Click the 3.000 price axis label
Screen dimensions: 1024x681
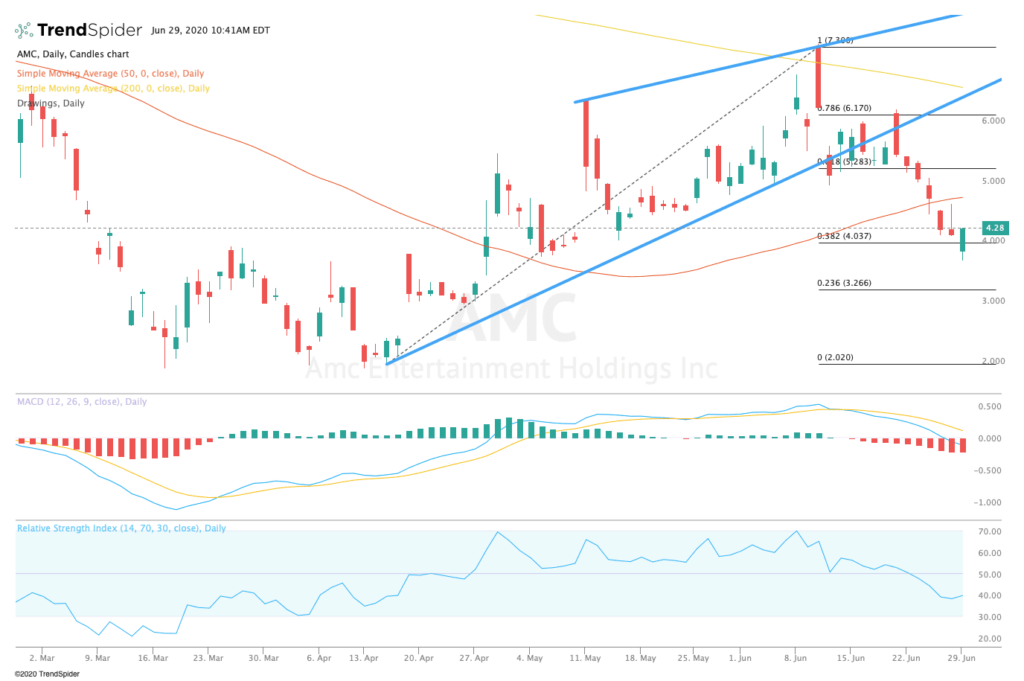[993, 301]
